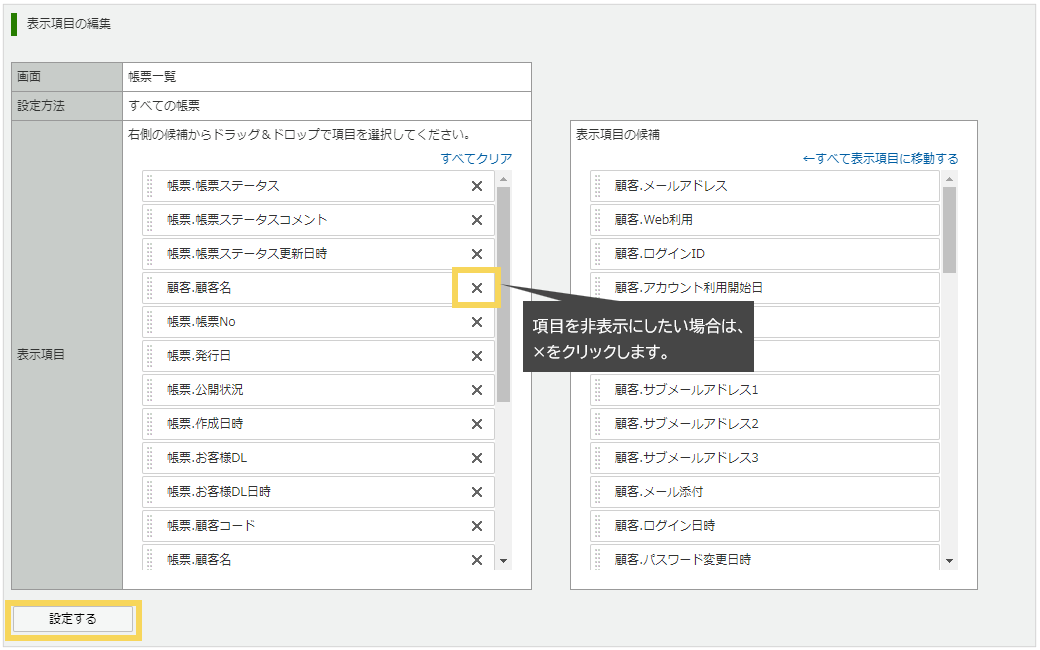Click the × icon for 帳票.公開状況

[477, 390]
